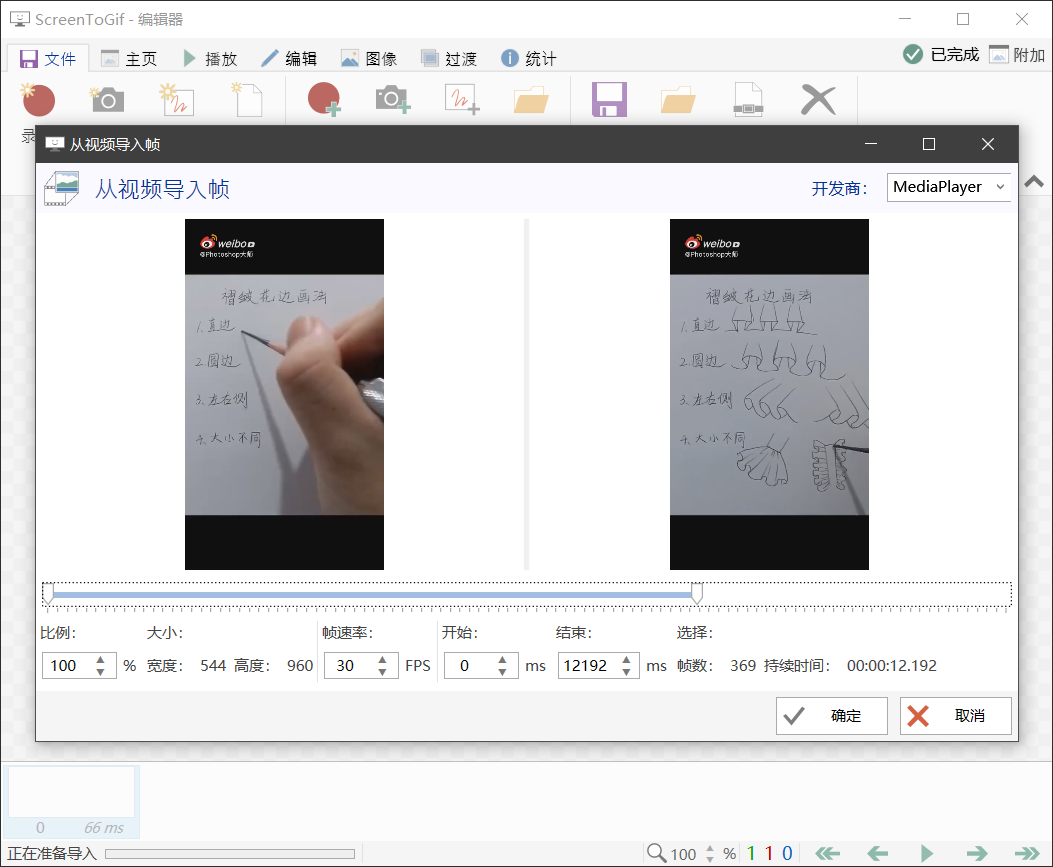This screenshot has height=867, width=1053.
Task: Open the 播放 tab
Action: [210, 59]
